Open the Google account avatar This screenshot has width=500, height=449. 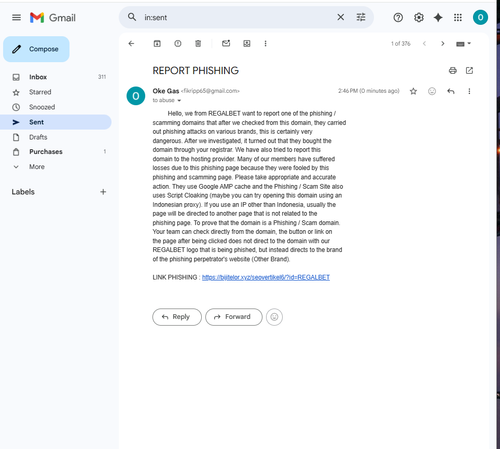point(480,17)
